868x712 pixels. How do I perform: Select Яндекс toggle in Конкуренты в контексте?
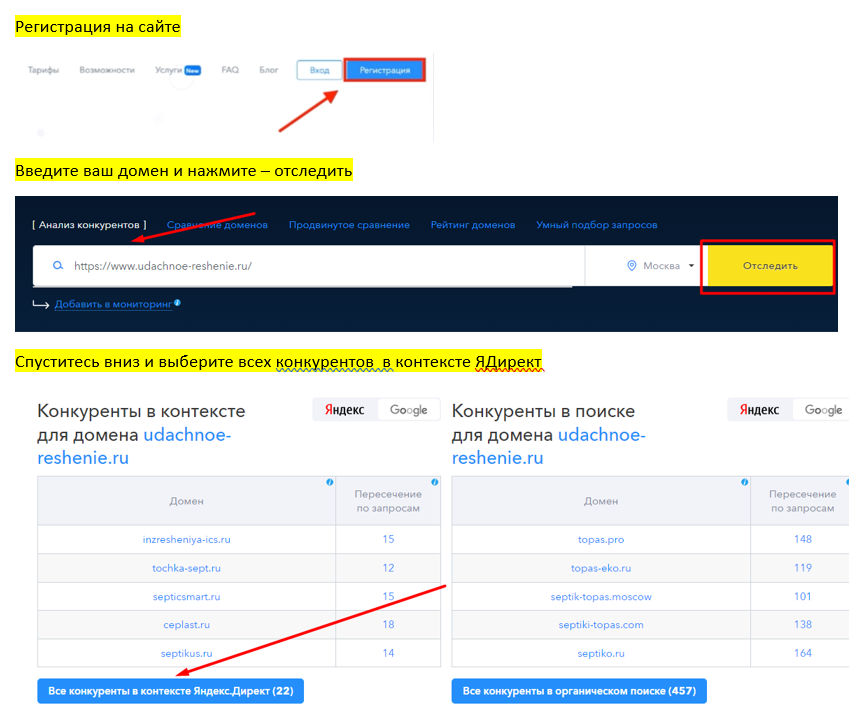point(344,410)
